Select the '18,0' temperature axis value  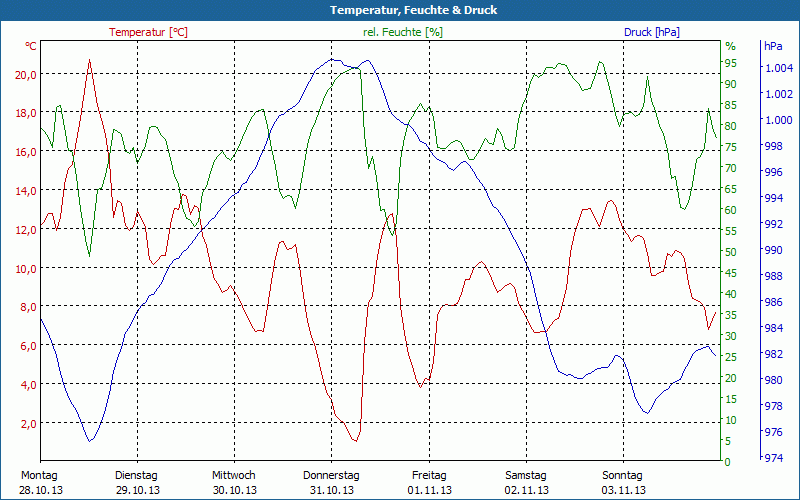(26, 113)
